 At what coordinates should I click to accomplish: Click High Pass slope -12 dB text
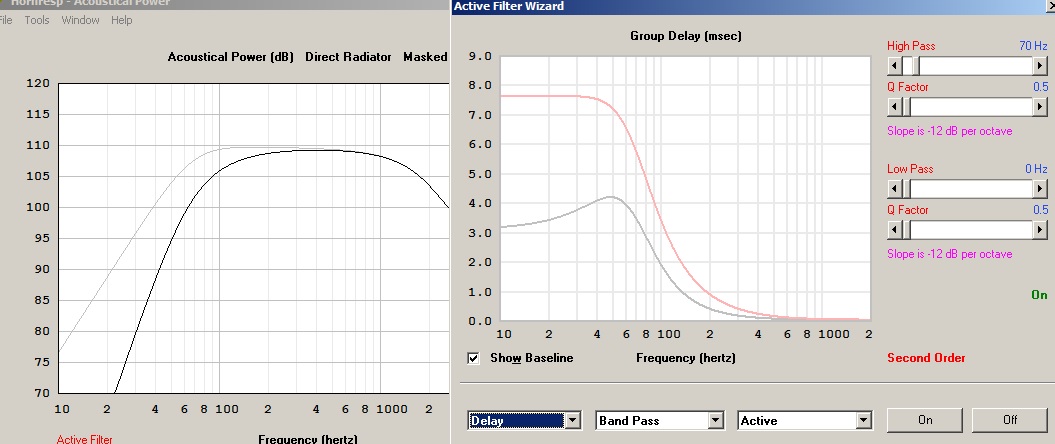click(x=949, y=131)
